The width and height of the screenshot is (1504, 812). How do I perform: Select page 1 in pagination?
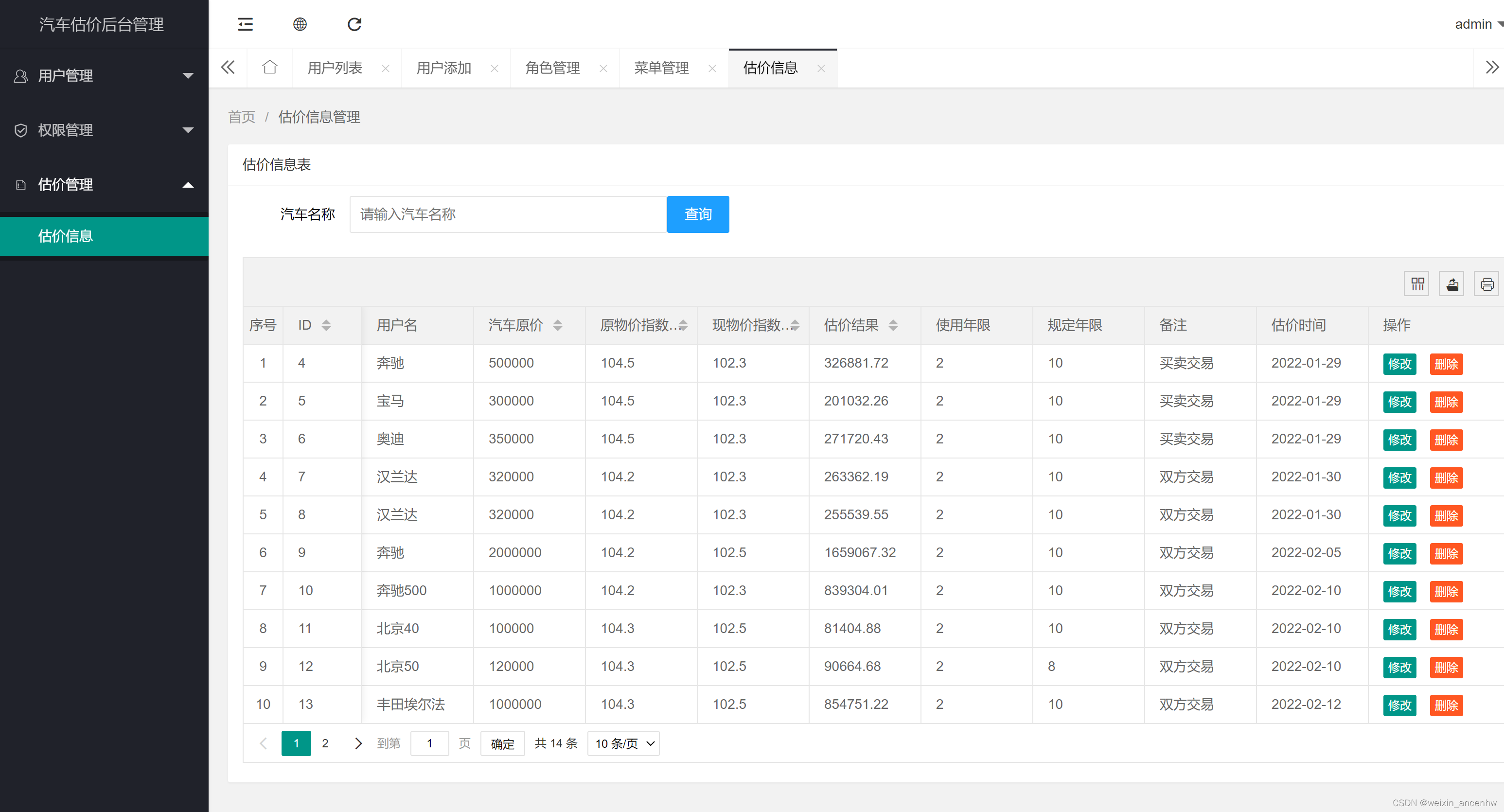click(x=296, y=743)
